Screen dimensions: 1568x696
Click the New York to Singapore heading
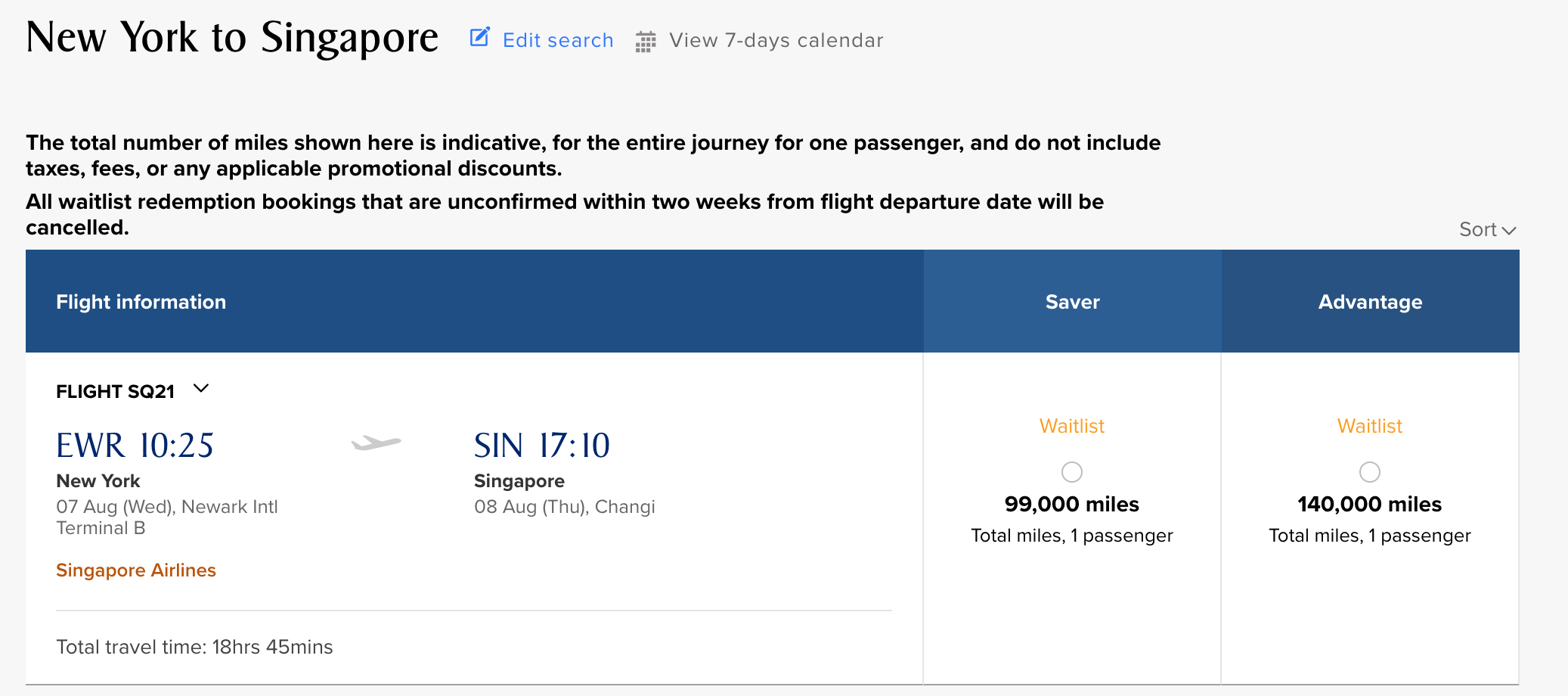point(232,37)
